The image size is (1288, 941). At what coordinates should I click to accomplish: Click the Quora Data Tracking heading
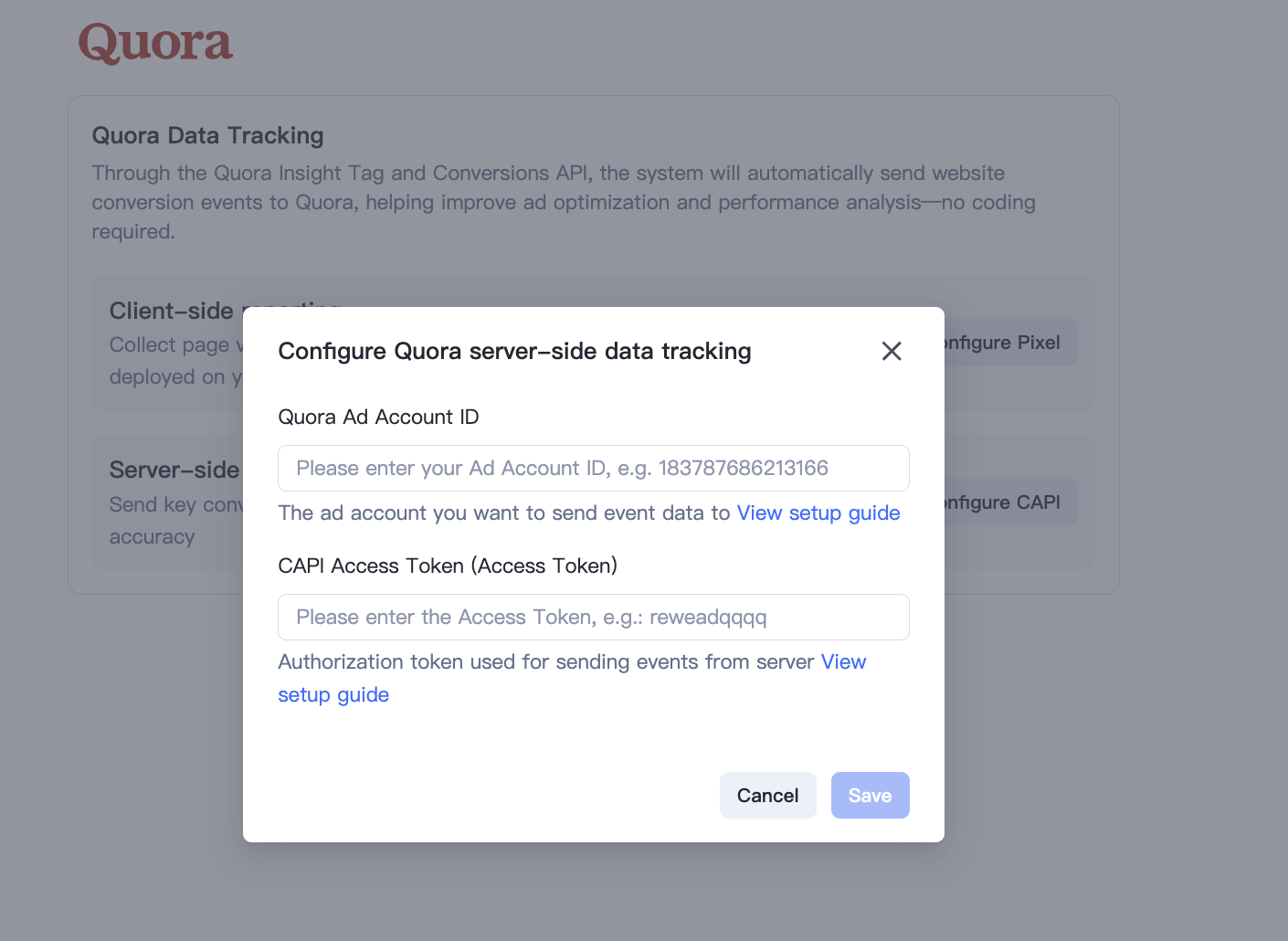coord(207,135)
